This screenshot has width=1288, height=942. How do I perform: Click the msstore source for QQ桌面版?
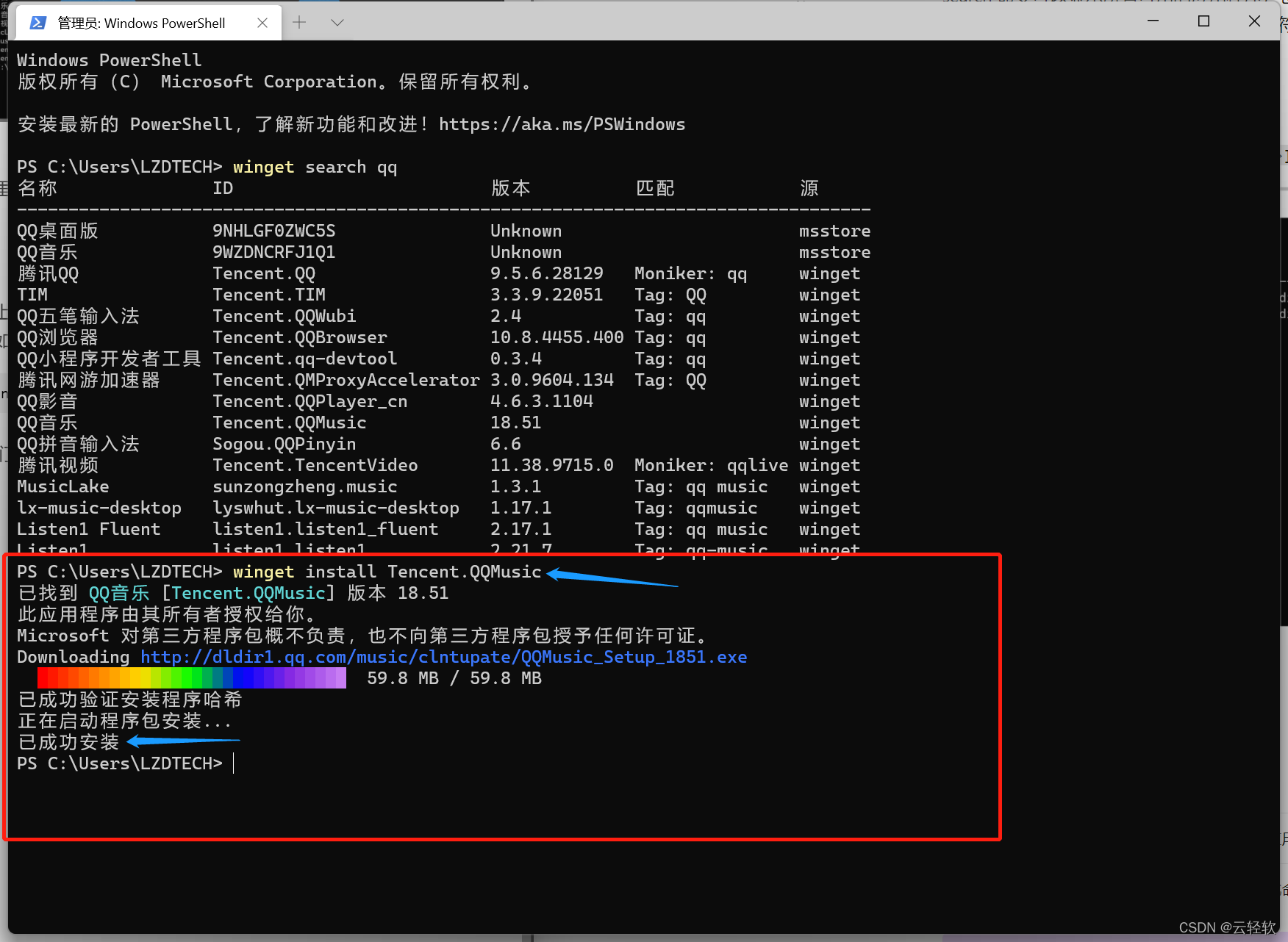[835, 231]
